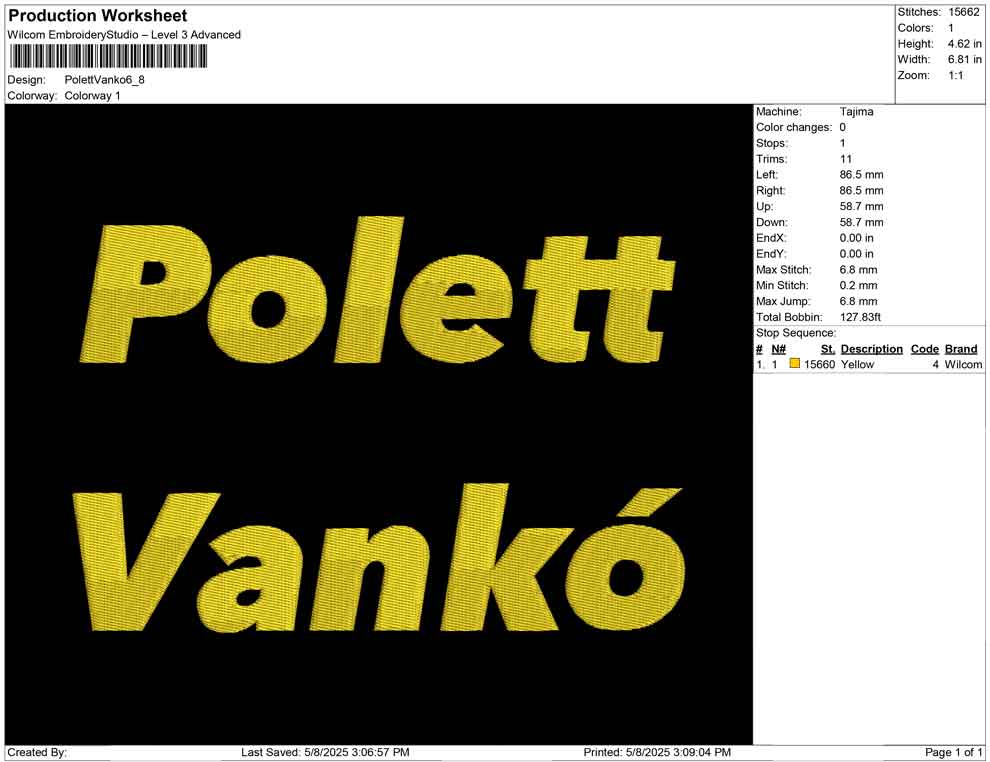990x762 pixels.
Task: Click the 'Production Worksheet' title
Action: 98,15
